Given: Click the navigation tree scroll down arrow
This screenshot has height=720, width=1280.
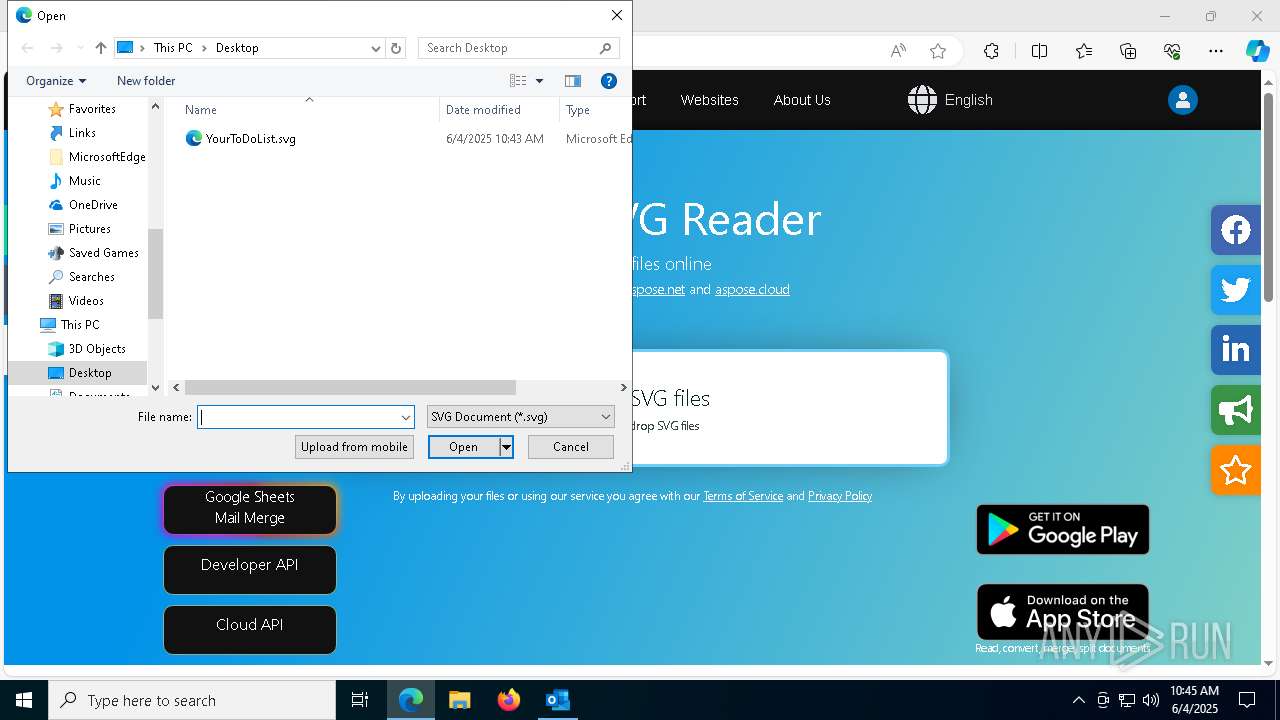Looking at the screenshot, I should click(155, 388).
